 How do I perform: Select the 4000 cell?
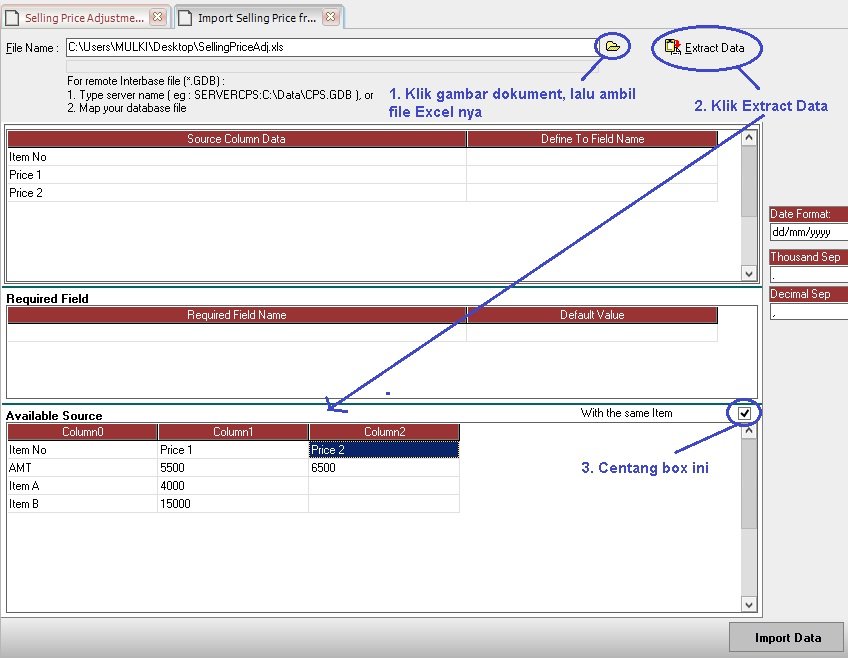point(233,486)
